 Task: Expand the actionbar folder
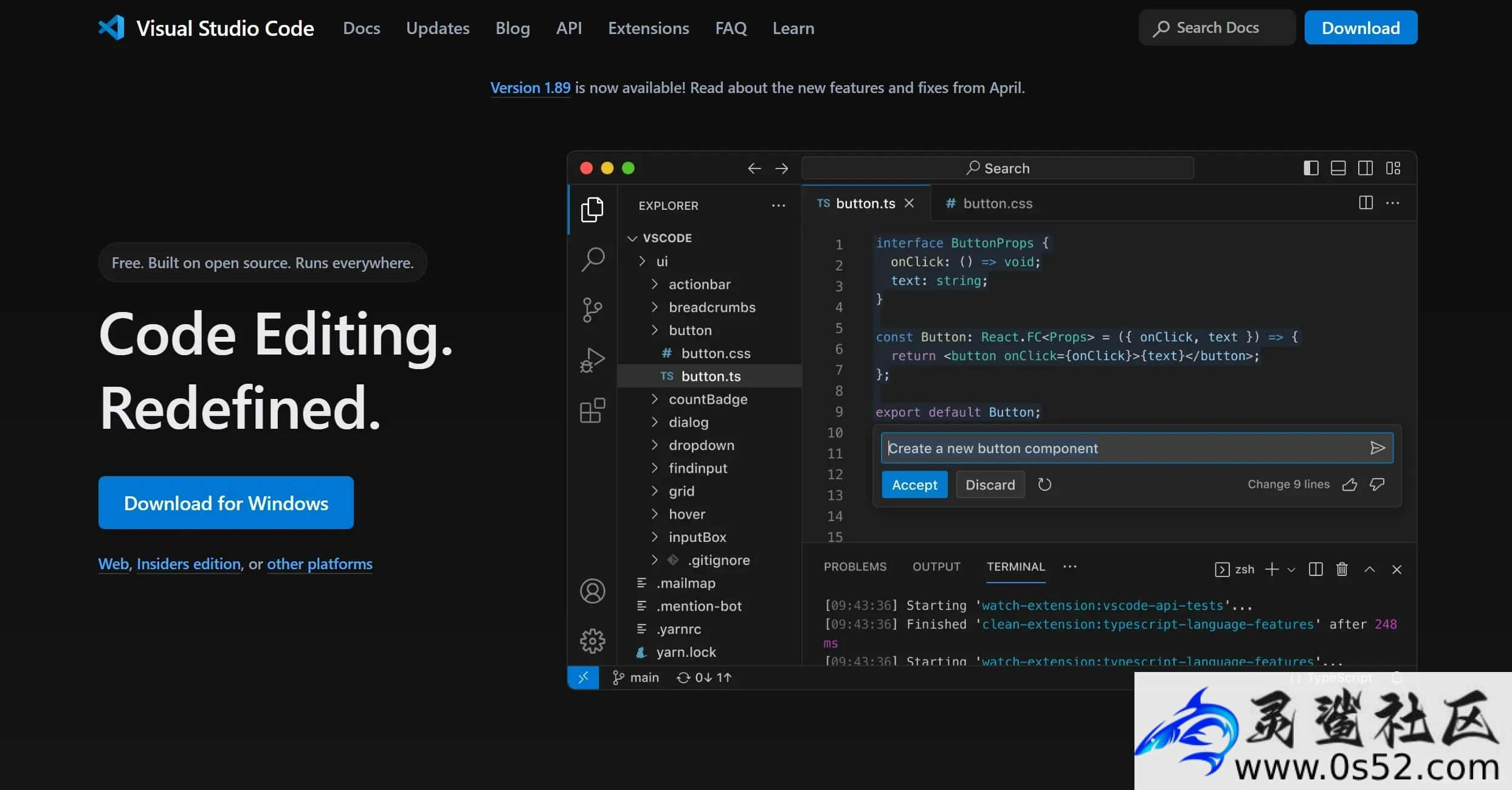coord(654,284)
